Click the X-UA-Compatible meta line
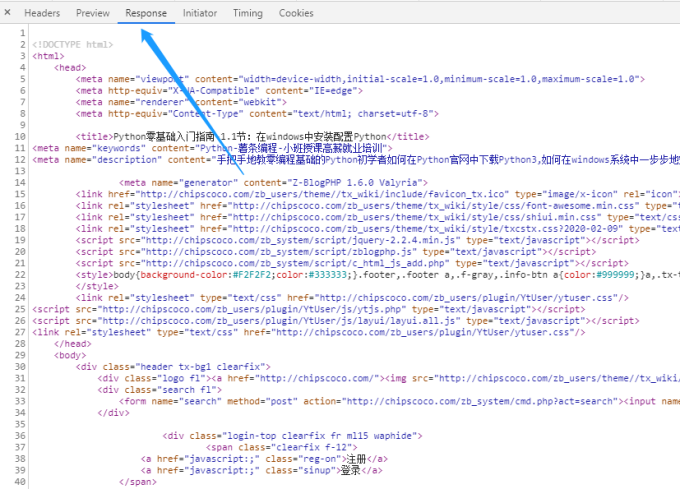 pos(219,91)
